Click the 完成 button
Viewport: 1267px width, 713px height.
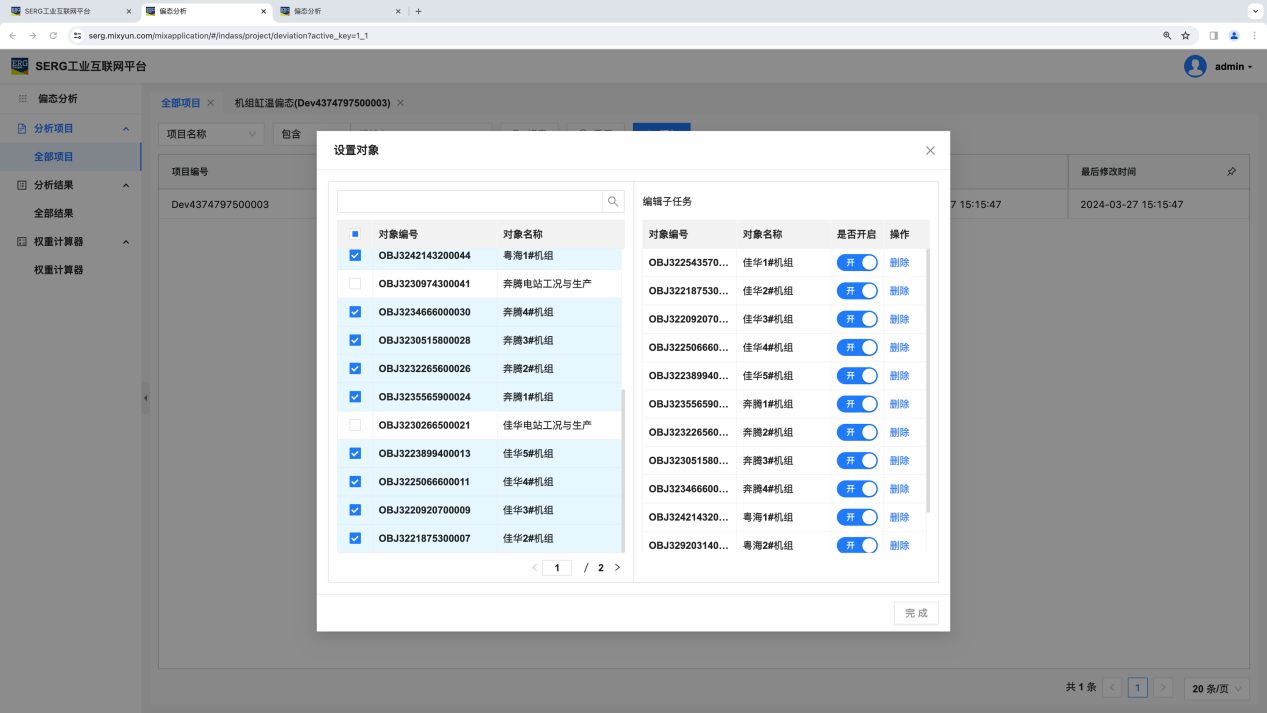[x=916, y=613]
